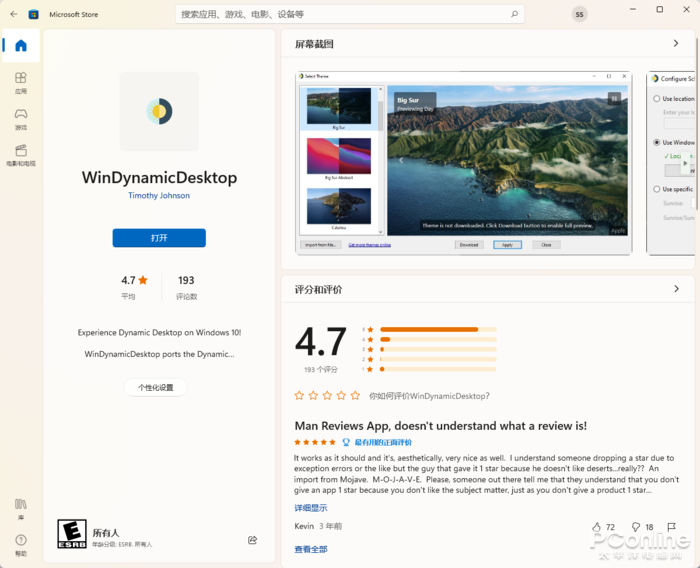Open the Gaming (游戏) section in sidebar
This screenshot has width=700, height=568.
point(20,118)
